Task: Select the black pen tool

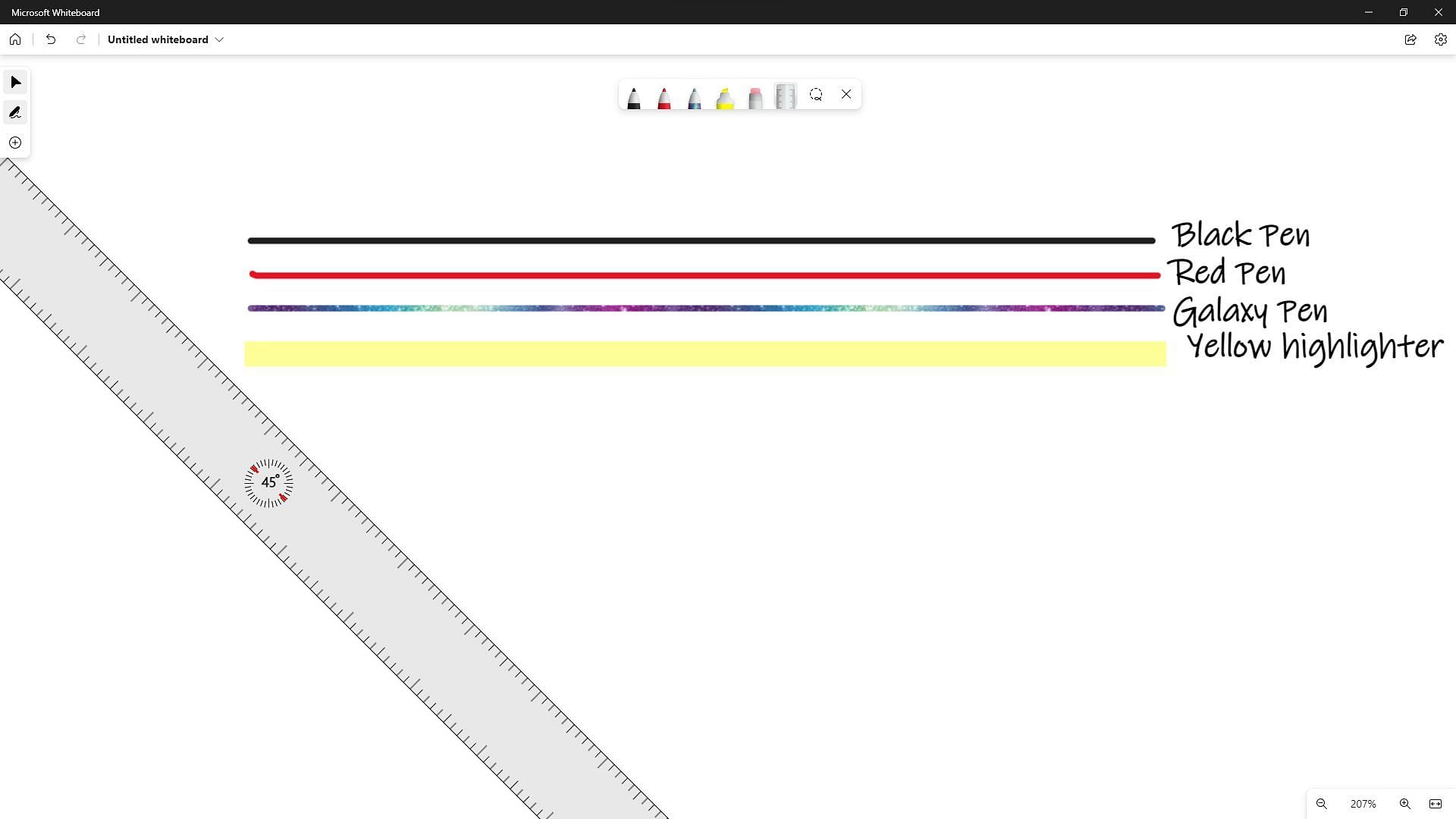Action: (x=635, y=94)
